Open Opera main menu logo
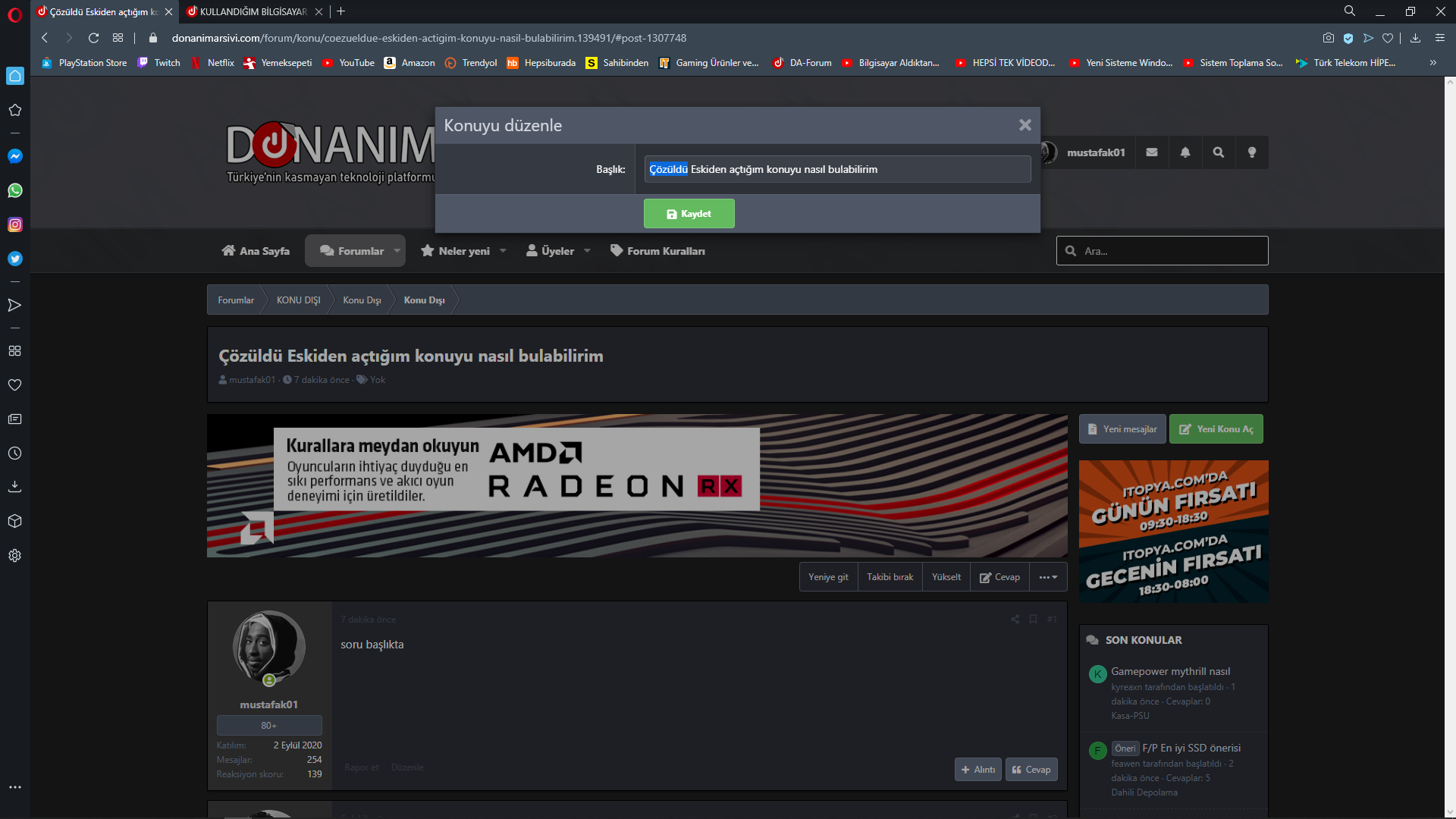This screenshot has width=1456, height=819. [x=14, y=14]
